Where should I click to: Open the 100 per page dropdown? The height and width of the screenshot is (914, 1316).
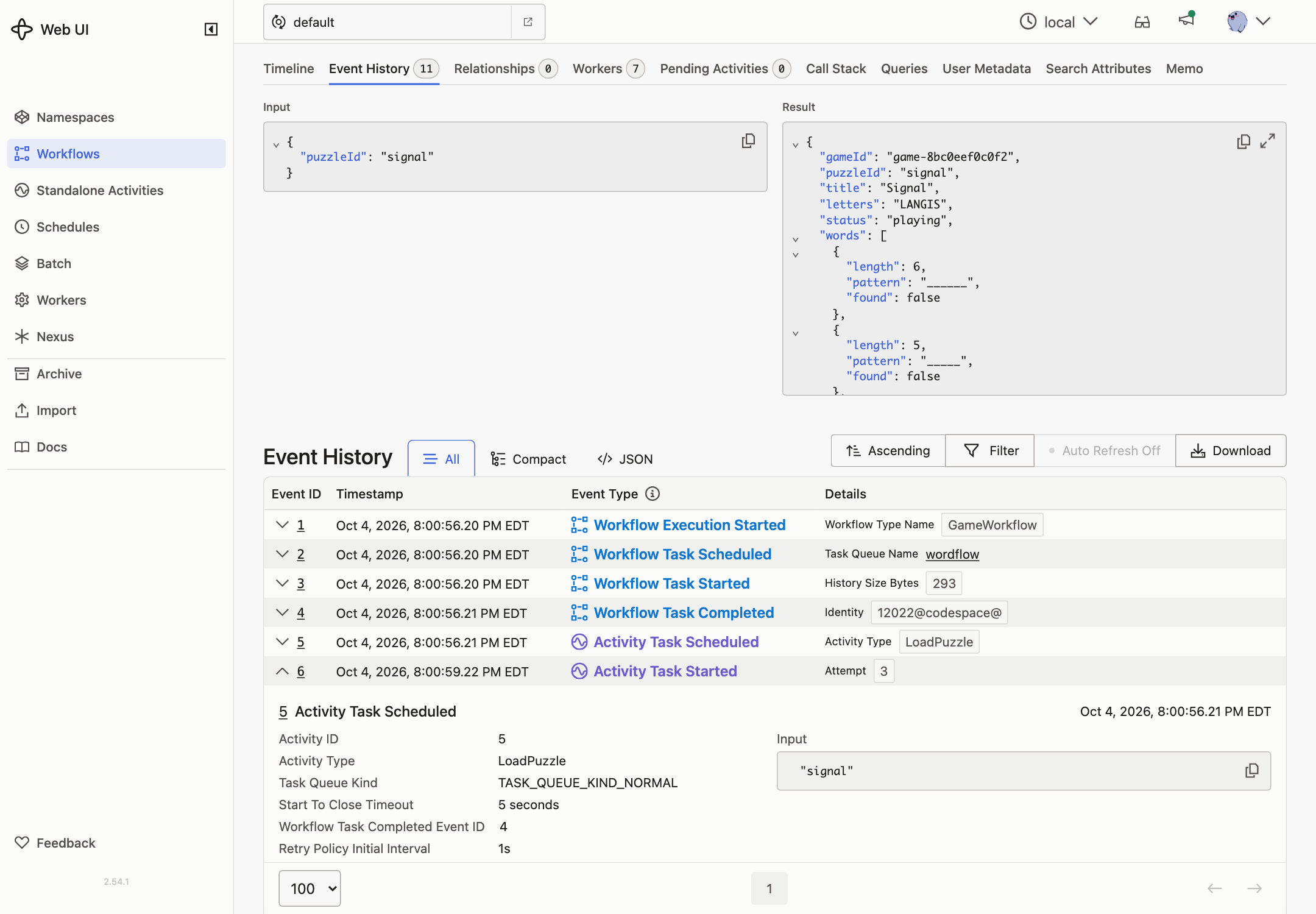click(x=310, y=888)
